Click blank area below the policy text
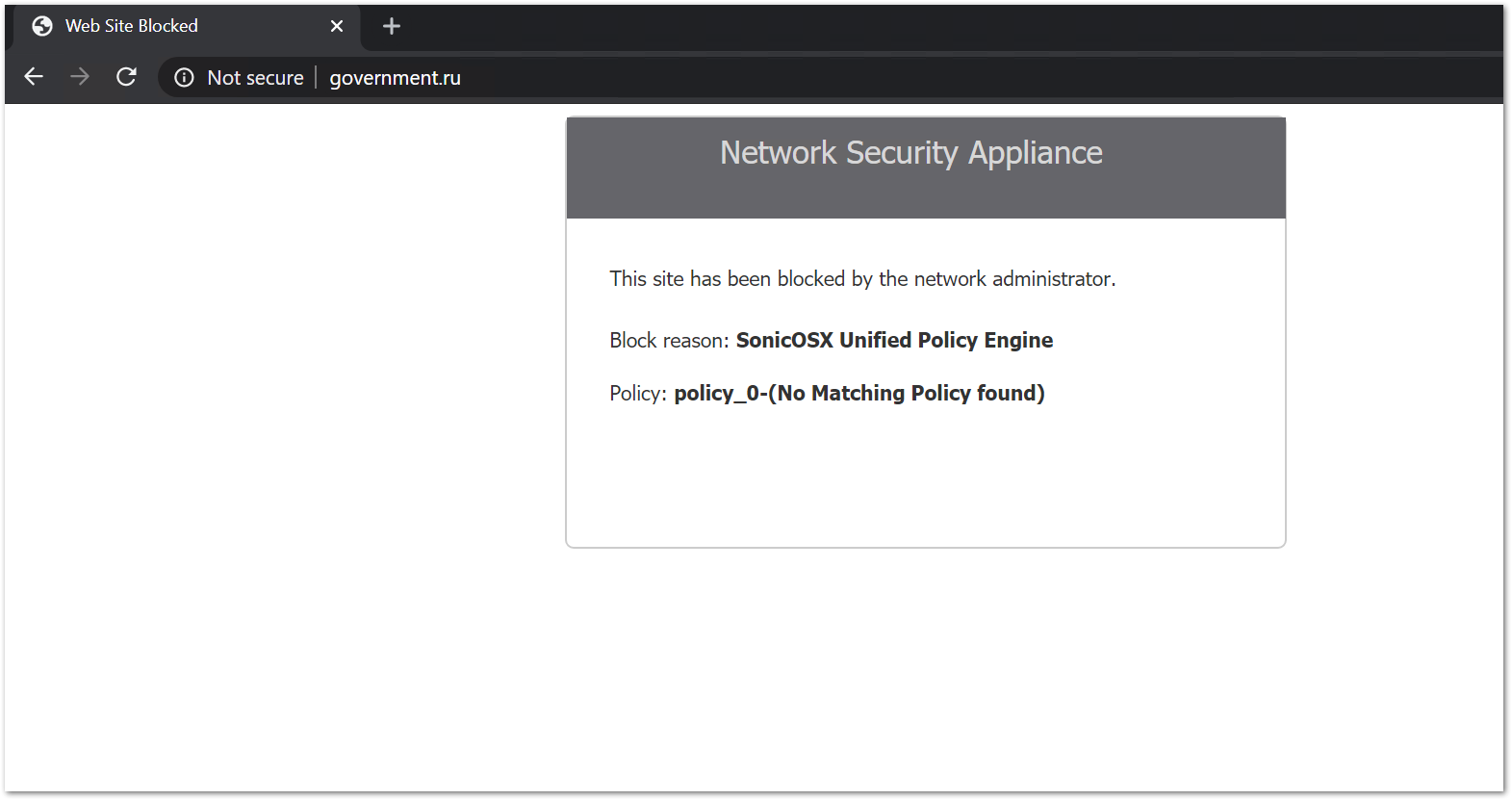Image resolution: width=1512 pixels, height=800 pixels. [x=924, y=481]
